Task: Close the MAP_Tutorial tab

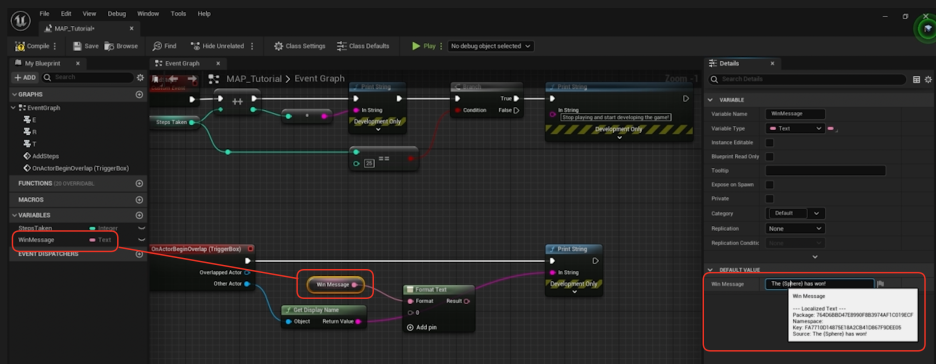Action: click(x=130, y=29)
